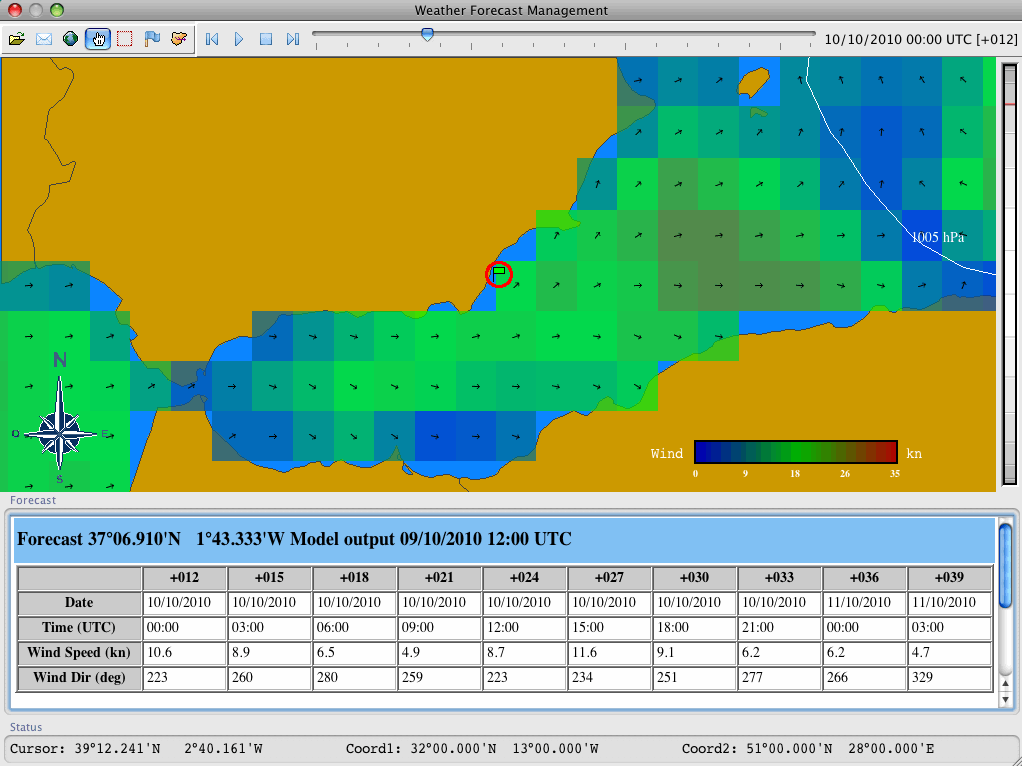This screenshot has width=1022, height=766.
Task: Click the time cell 12:00
Action: click(x=525, y=627)
